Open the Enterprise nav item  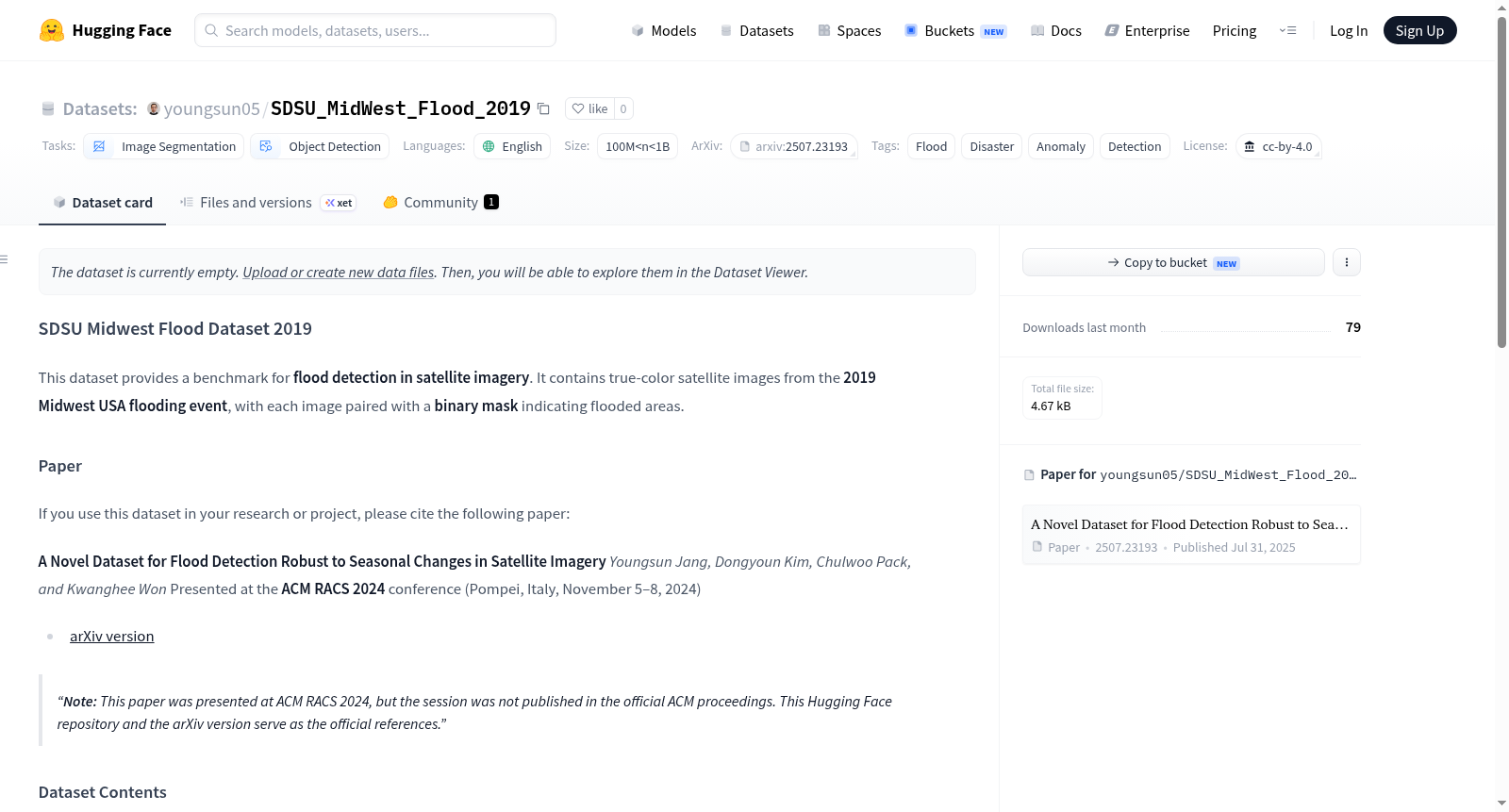coord(1148,30)
